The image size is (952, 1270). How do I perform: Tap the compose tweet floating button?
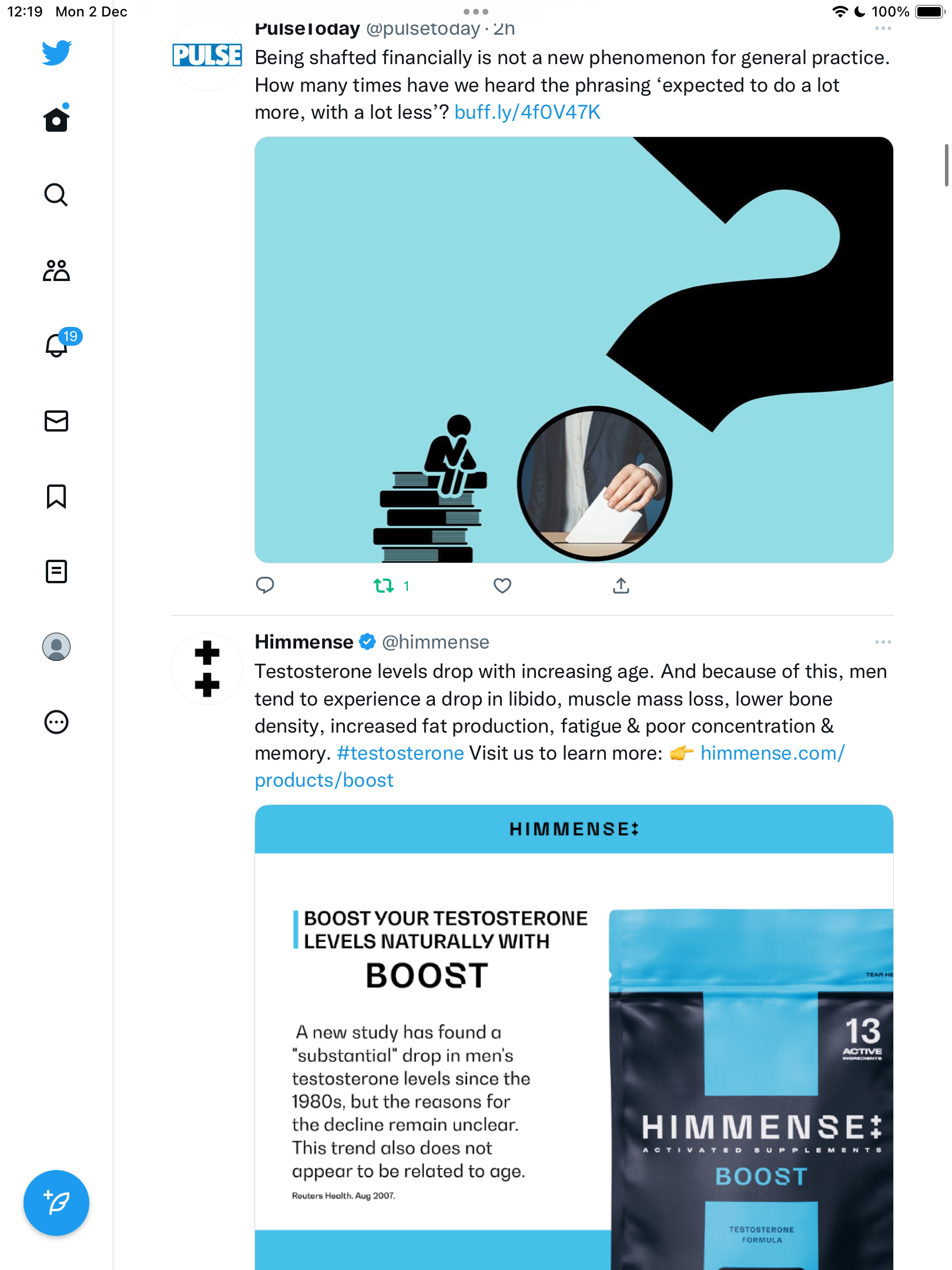click(56, 1203)
